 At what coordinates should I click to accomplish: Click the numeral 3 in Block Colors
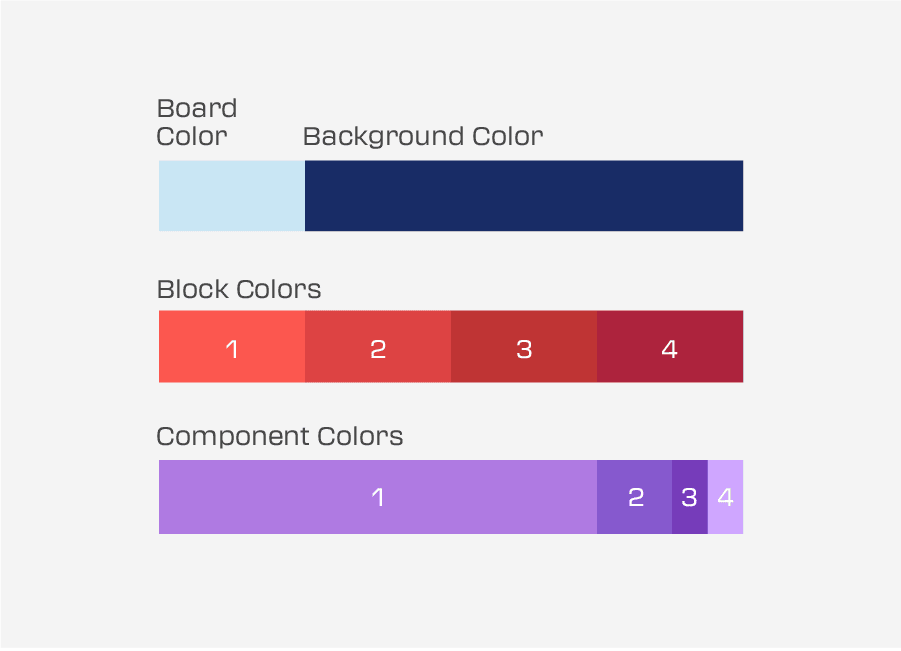pos(524,349)
